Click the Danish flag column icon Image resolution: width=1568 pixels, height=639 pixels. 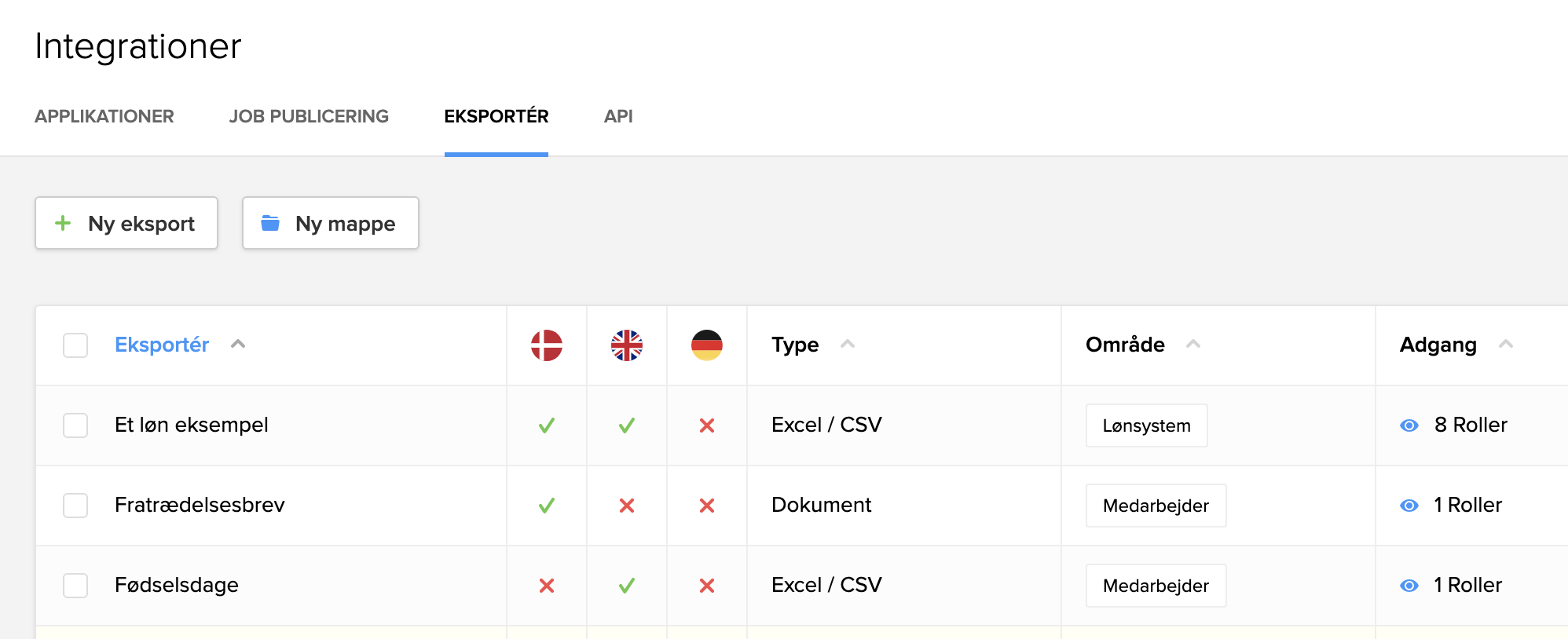547,345
